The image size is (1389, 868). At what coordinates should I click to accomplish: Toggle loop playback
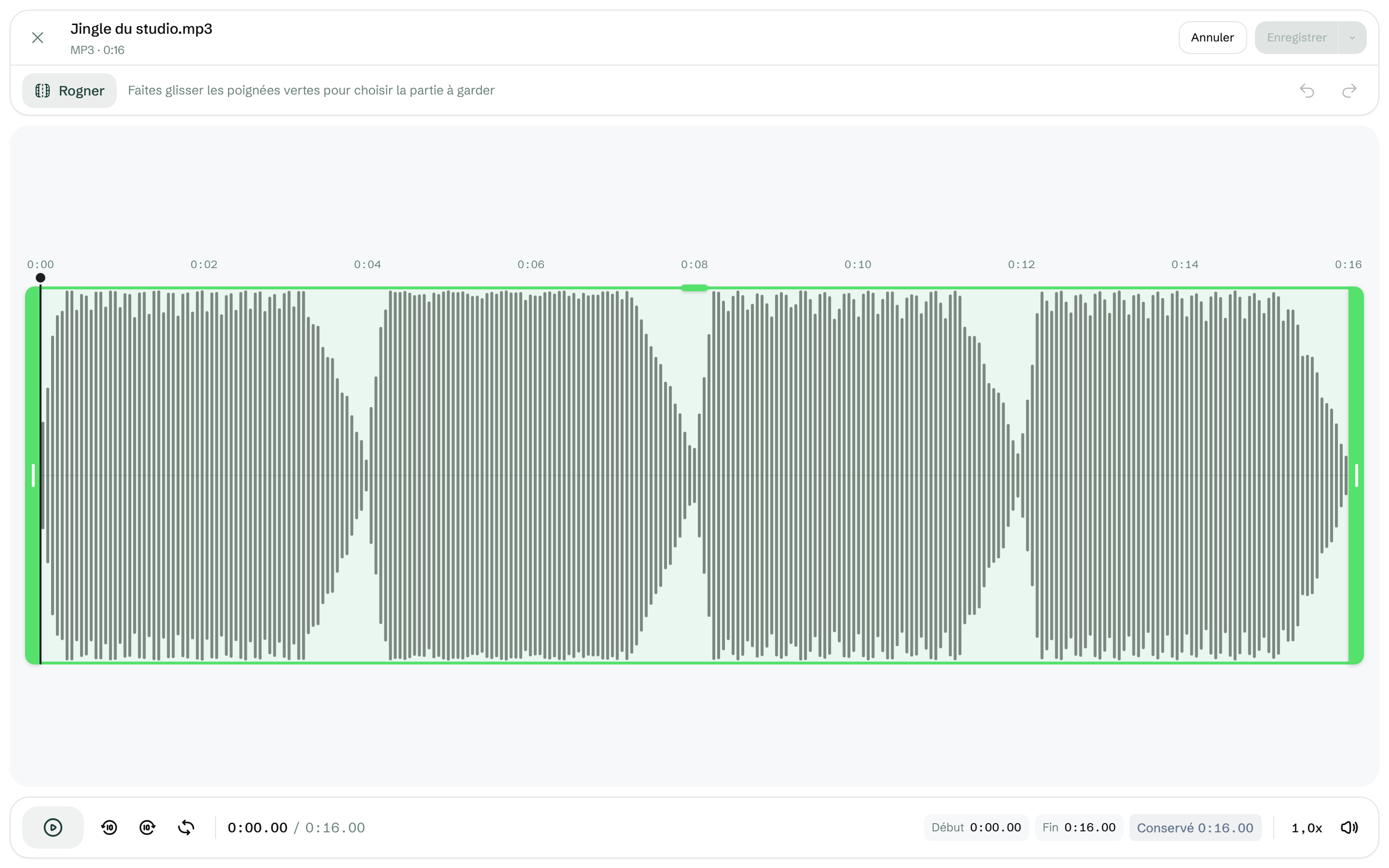point(186,827)
